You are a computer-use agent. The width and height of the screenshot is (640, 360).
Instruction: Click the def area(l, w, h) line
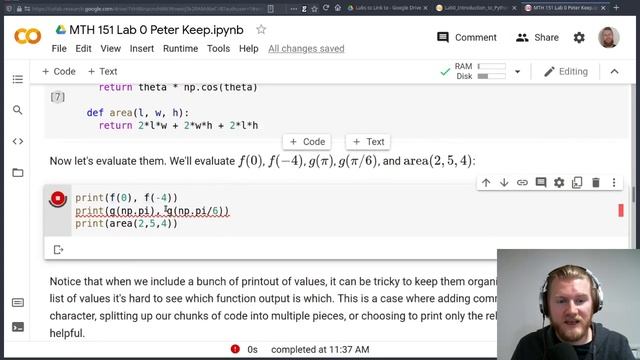tap(138, 113)
